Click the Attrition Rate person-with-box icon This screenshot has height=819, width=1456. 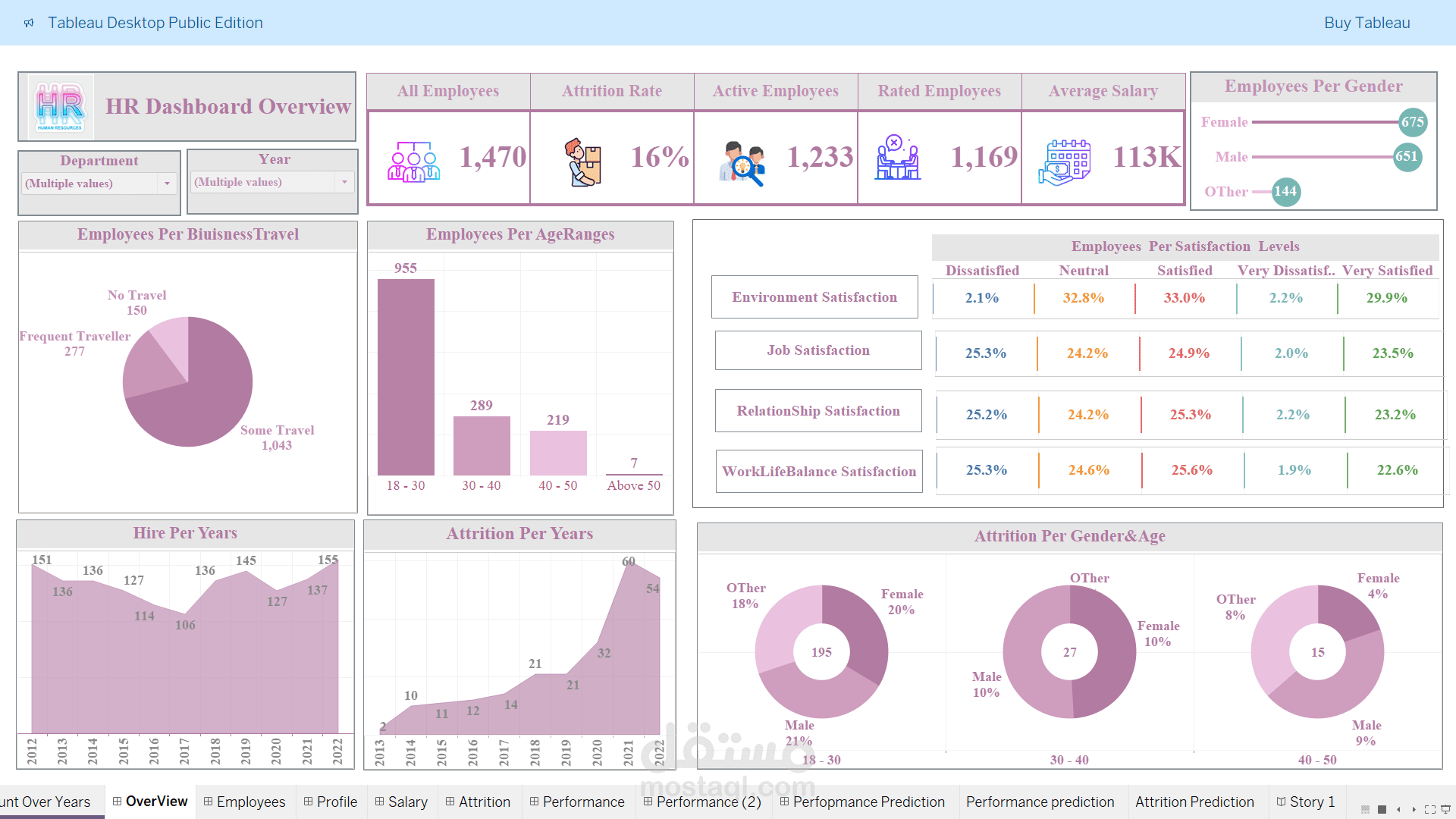tap(583, 162)
